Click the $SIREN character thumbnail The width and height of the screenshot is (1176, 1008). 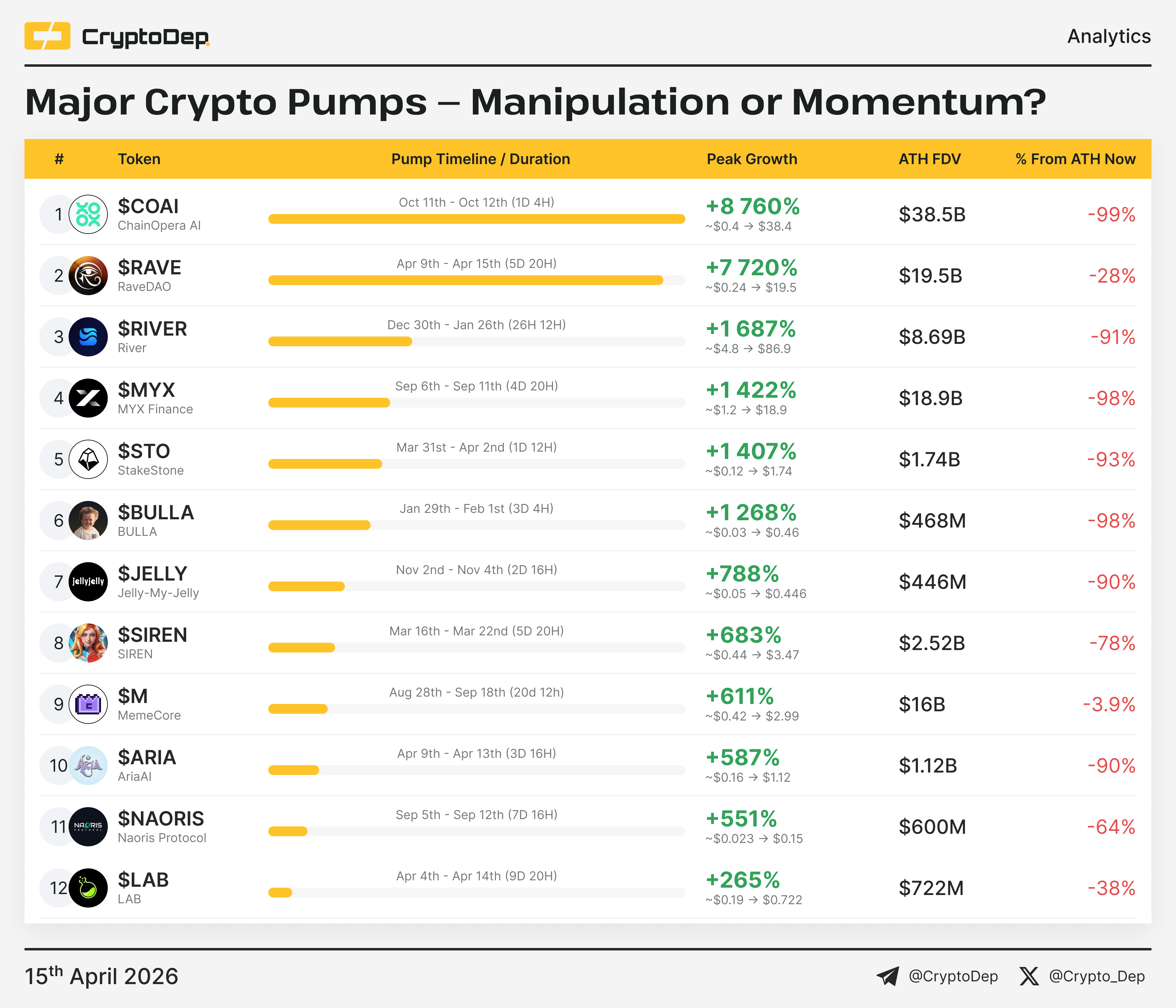click(88, 643)
